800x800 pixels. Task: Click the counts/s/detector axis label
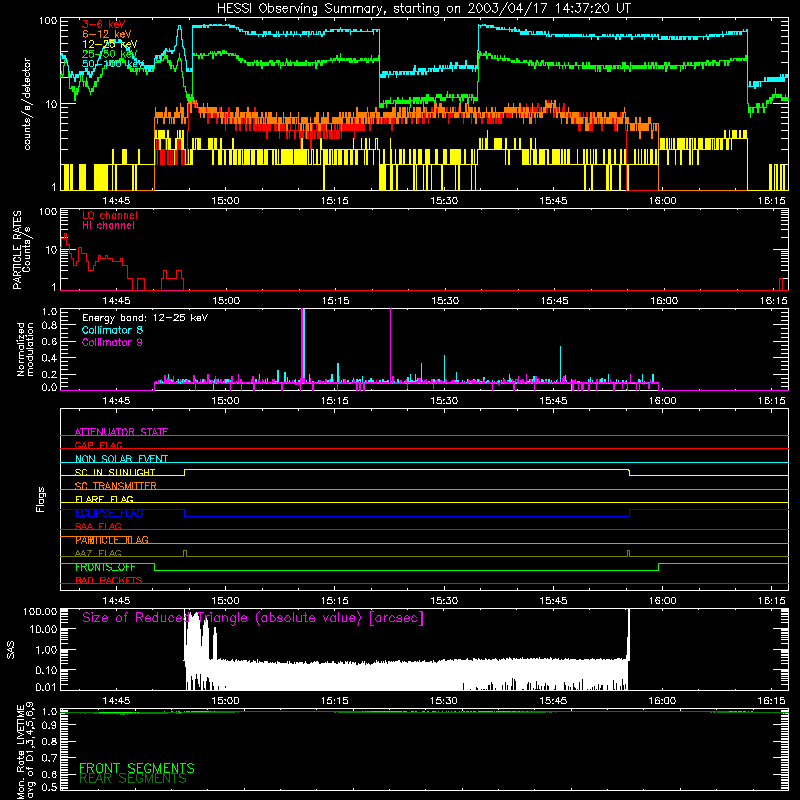27,104
